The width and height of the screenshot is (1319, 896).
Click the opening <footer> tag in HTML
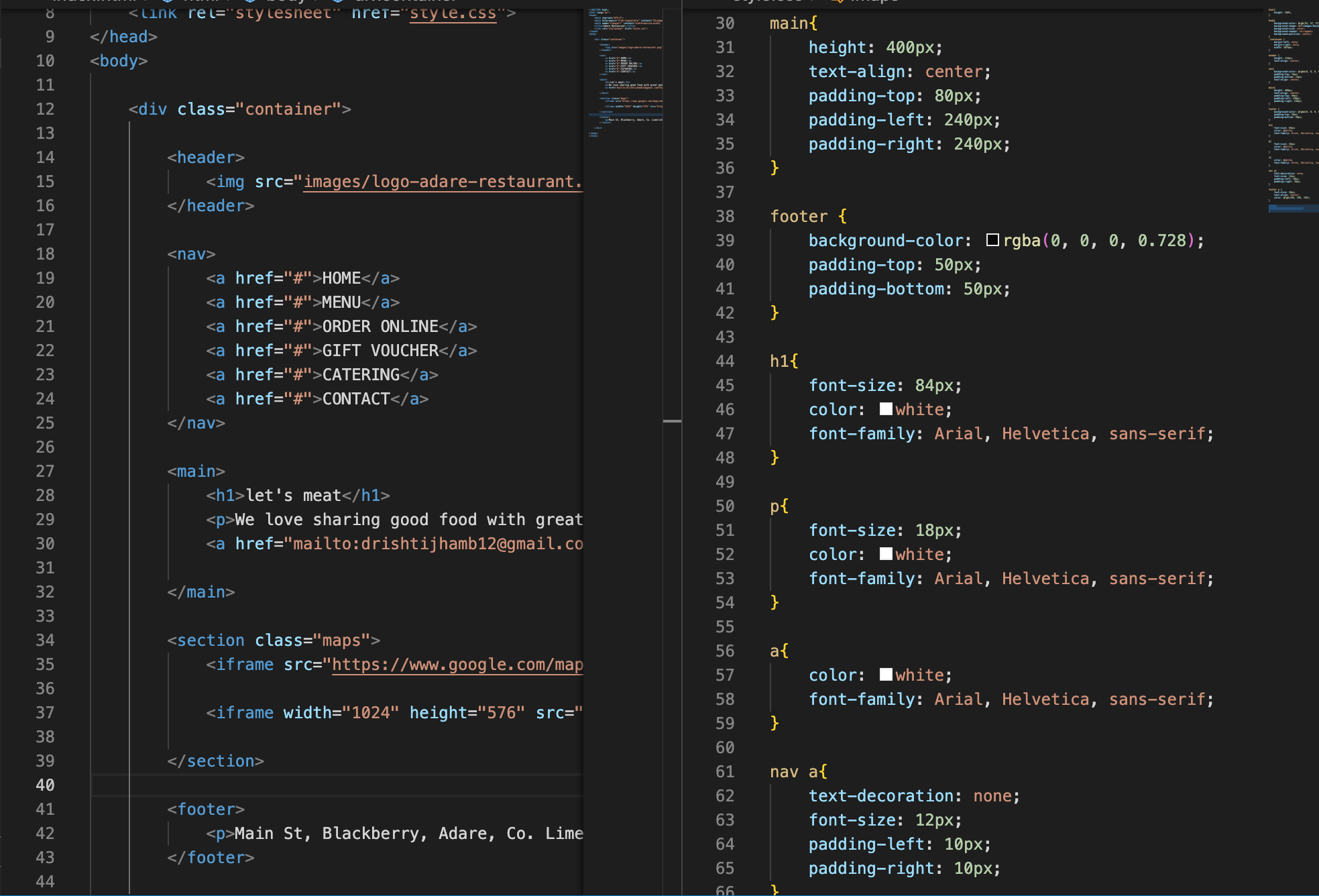tap(206, 809)
